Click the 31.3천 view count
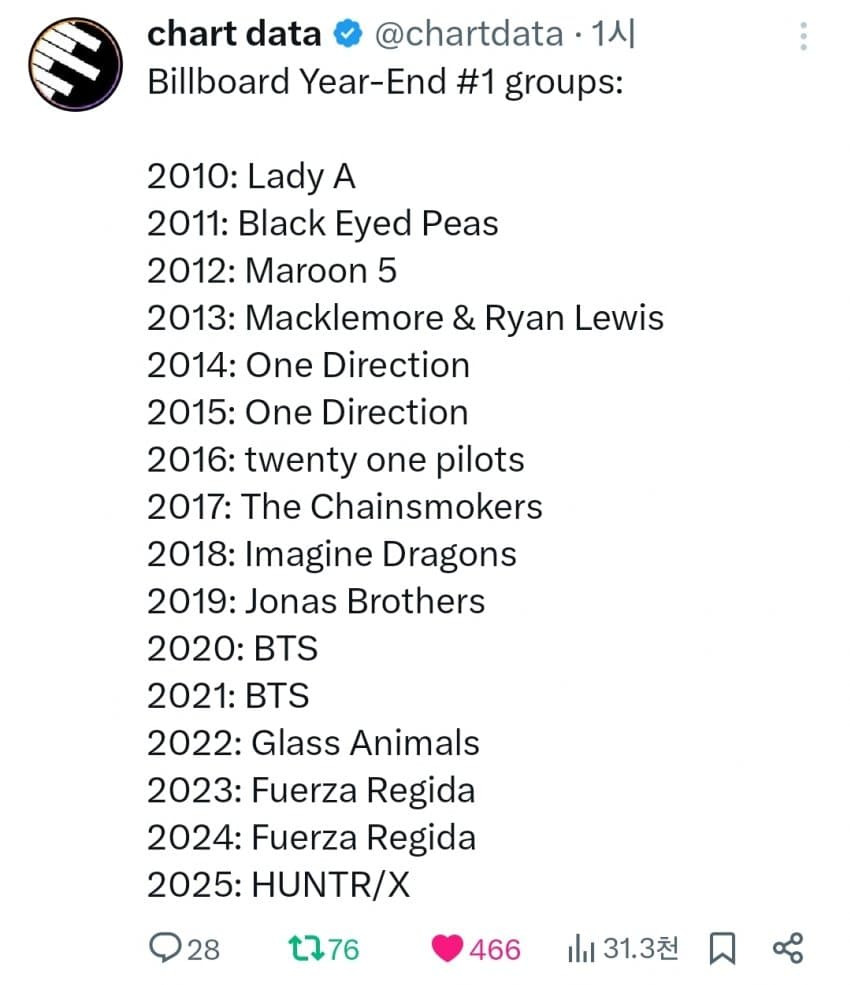This screenshot has width=850, height=985. point(640,948)
